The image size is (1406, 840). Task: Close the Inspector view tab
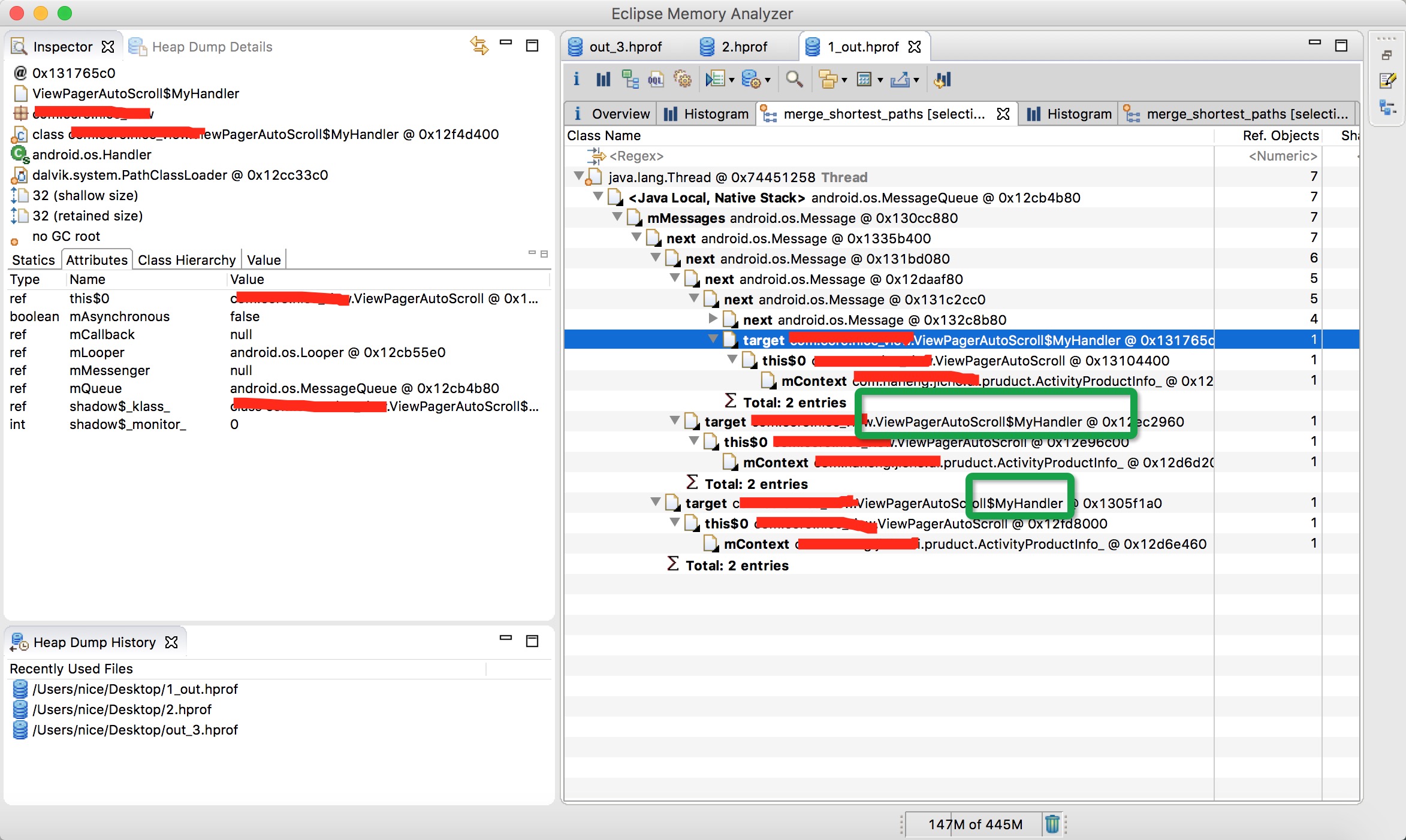[108, 47]
